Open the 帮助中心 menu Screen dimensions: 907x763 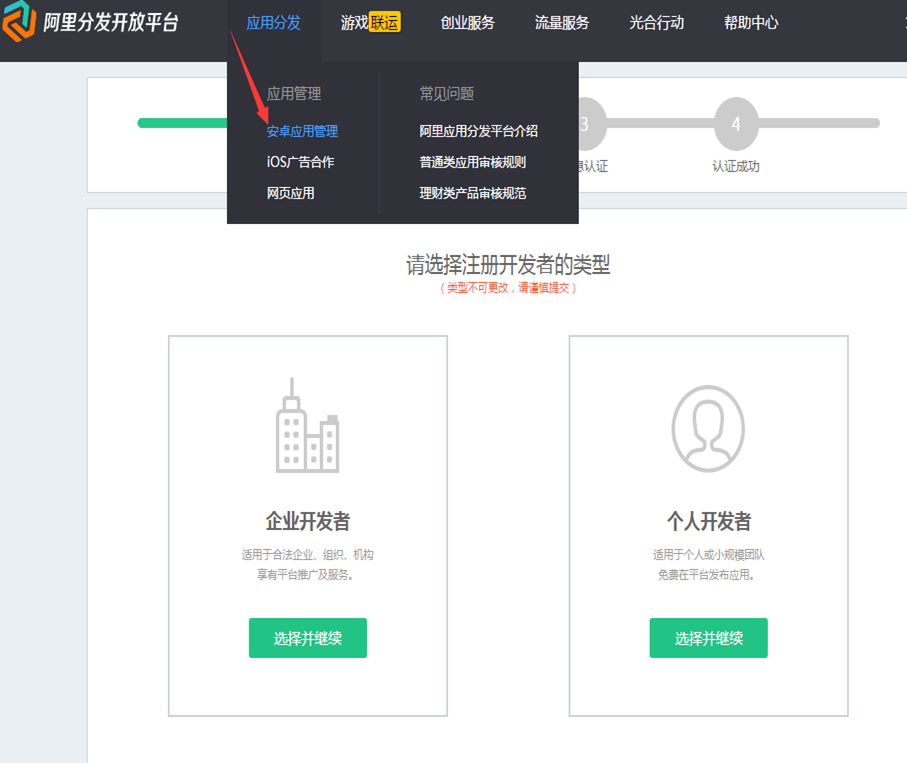(x=751, y=23)
